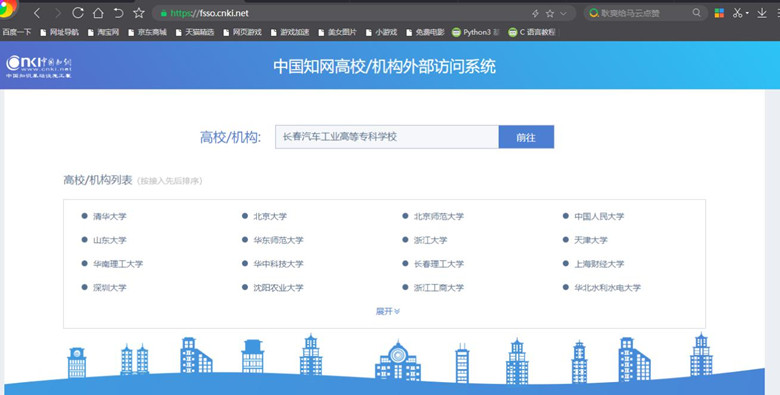
Task: Click the magnifier icon in the search box
Action: 696,13
